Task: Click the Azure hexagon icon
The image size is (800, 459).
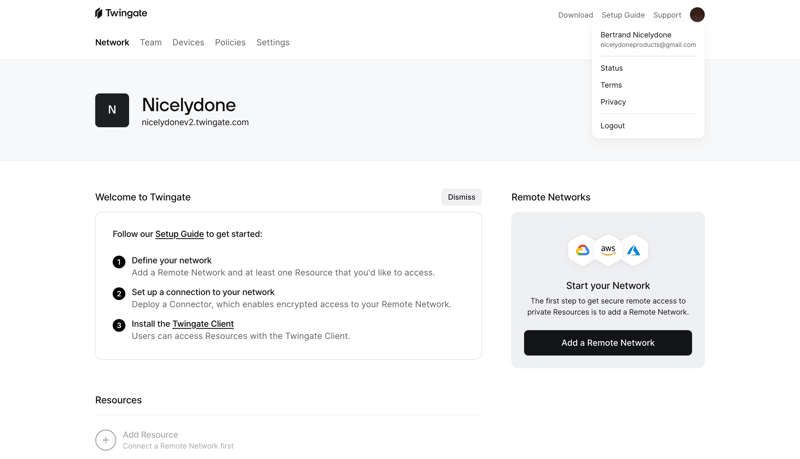Action: [634, 250]
